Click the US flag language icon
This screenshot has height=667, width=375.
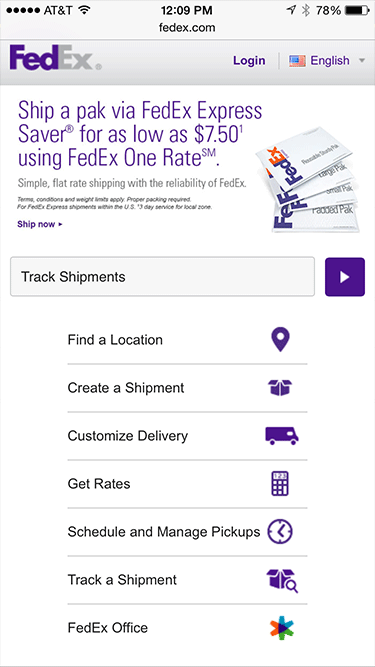coord(297,61)
